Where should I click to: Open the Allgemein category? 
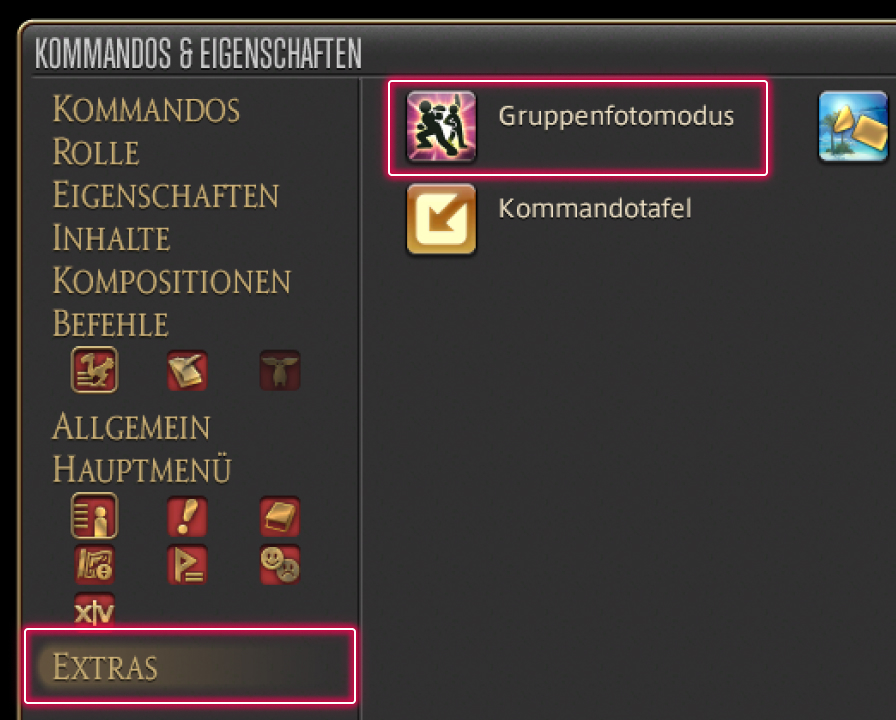coord(131,427)
